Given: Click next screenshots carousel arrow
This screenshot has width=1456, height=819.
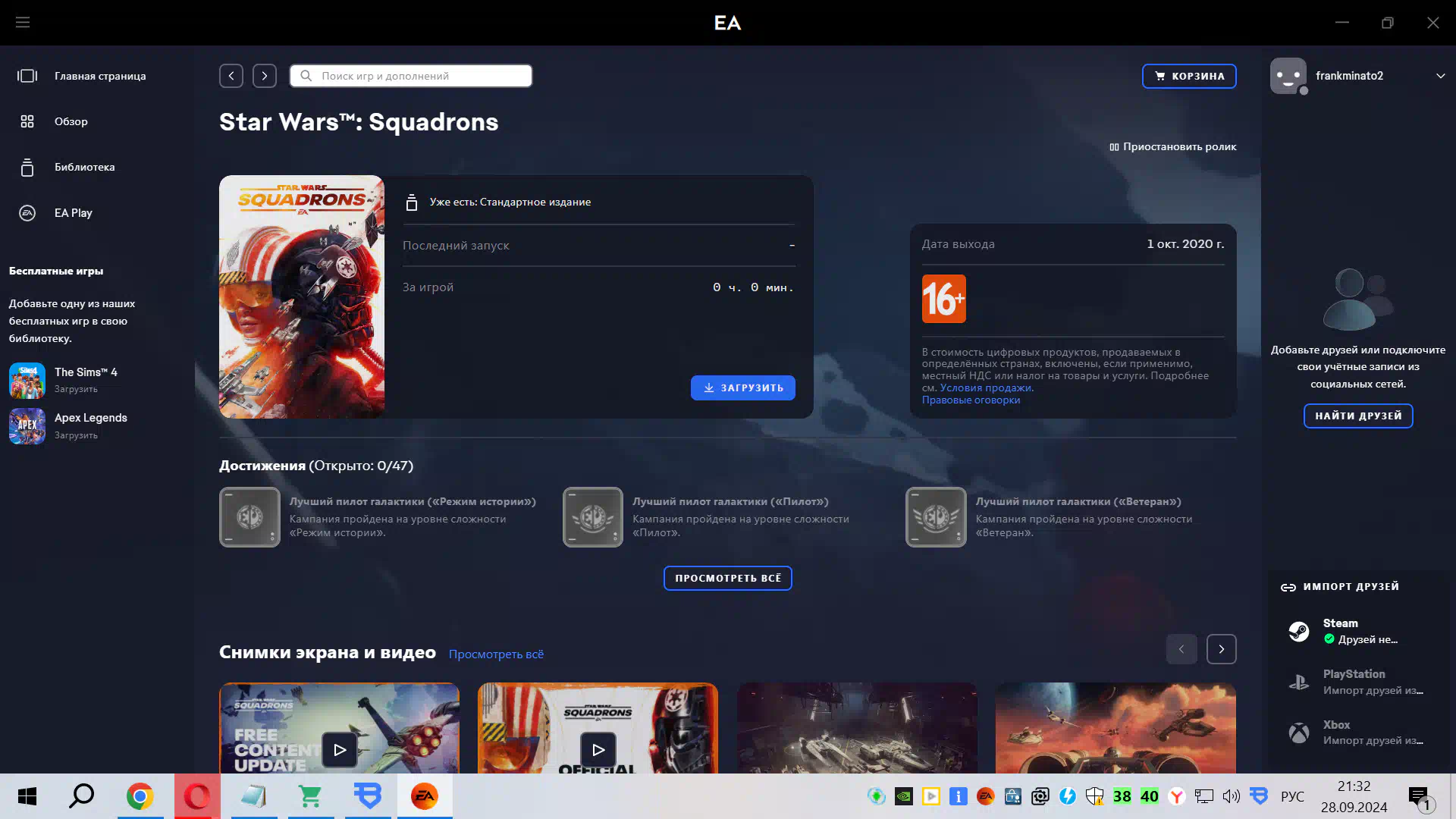Looking at the screenshot, I should [1222, 649].
